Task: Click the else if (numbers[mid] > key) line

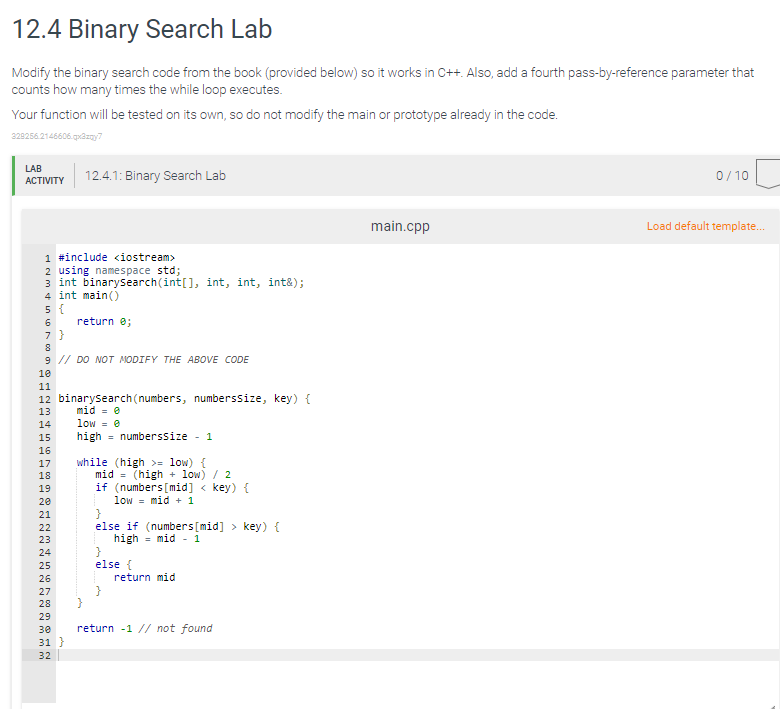Action: (x=188, y=526)
